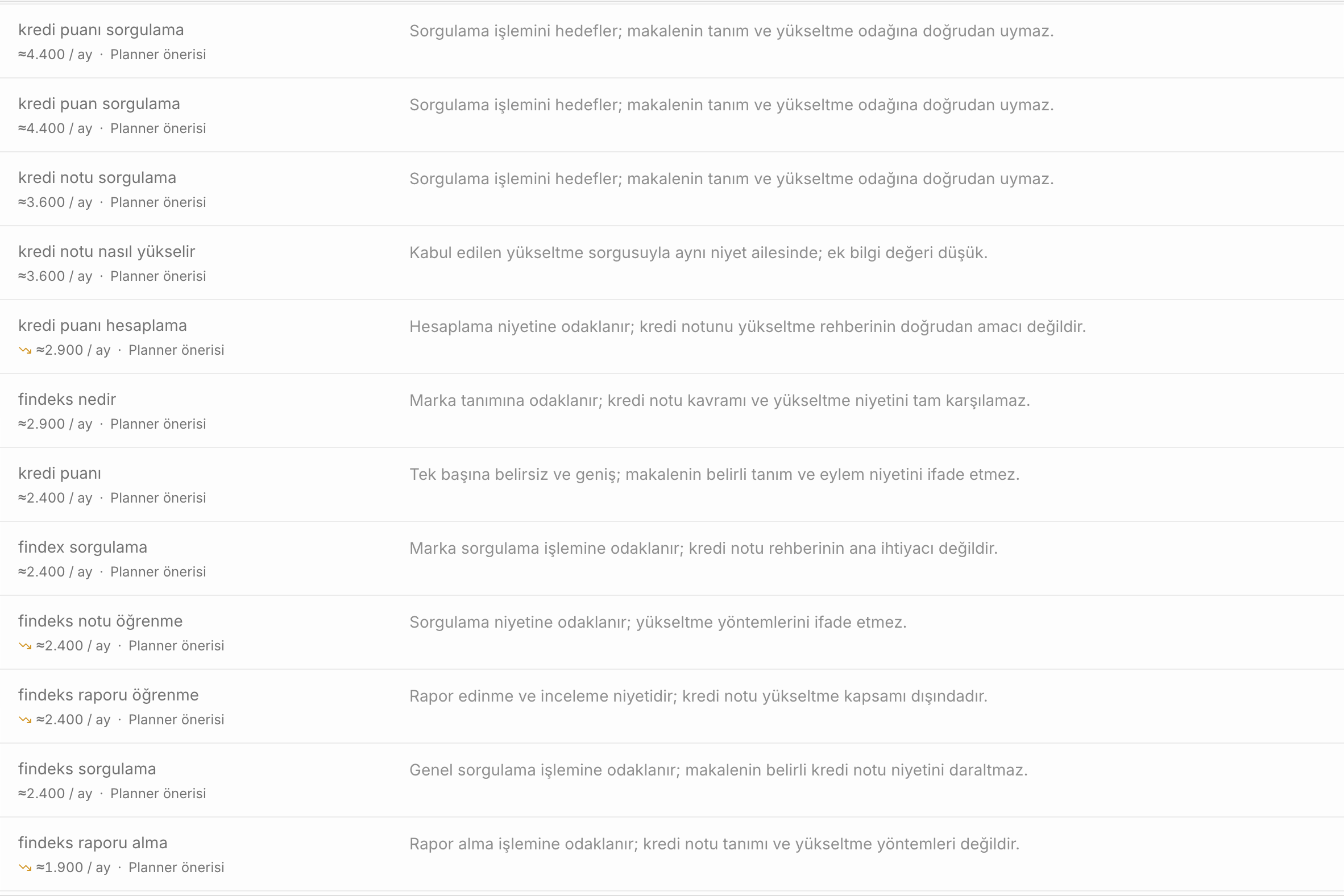Click the standalone kredi puanı keyword
This screenshot has width=1344, height=896.
[60, 473]
